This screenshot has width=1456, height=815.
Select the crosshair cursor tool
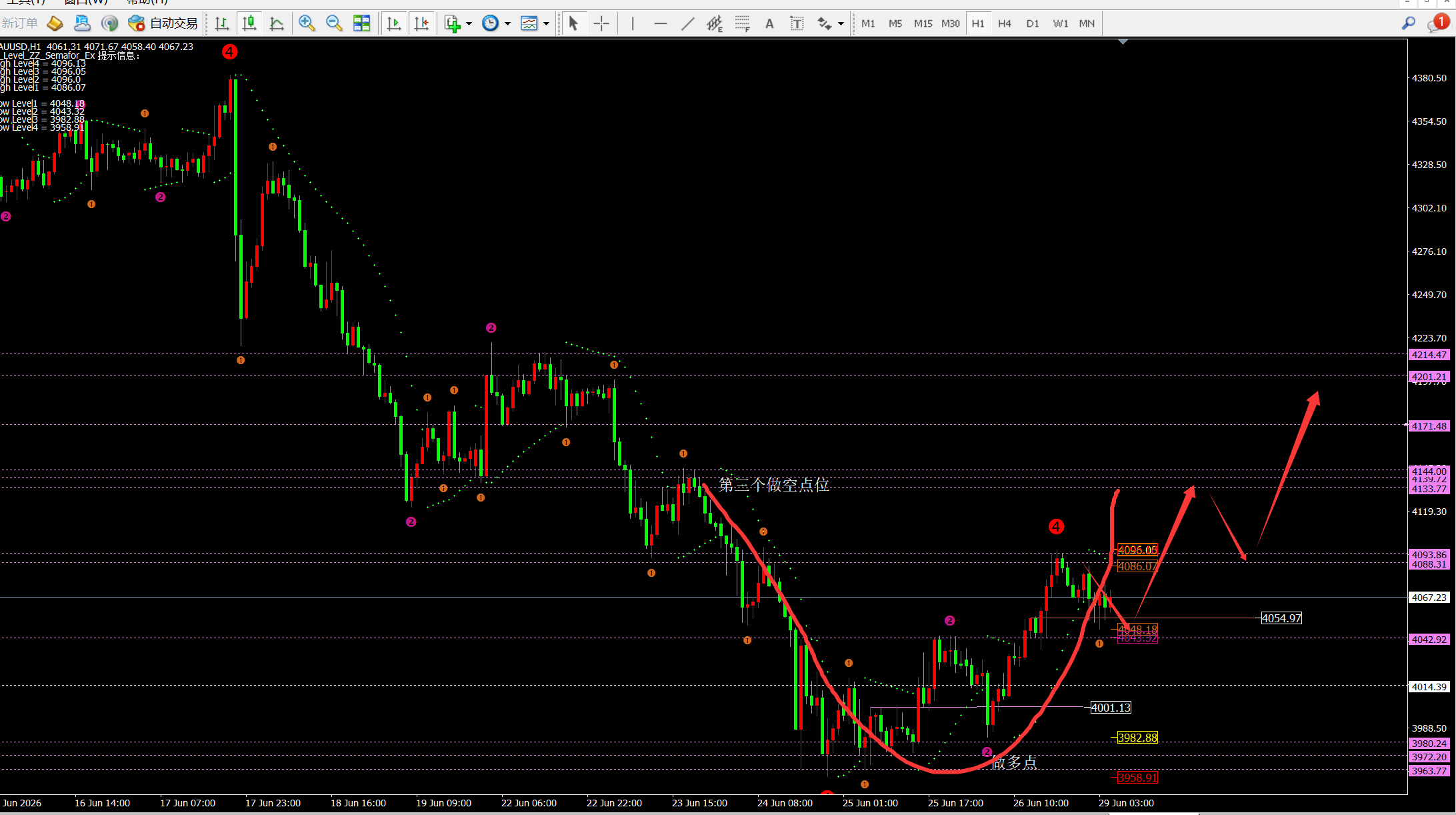(x=601, y=23)
